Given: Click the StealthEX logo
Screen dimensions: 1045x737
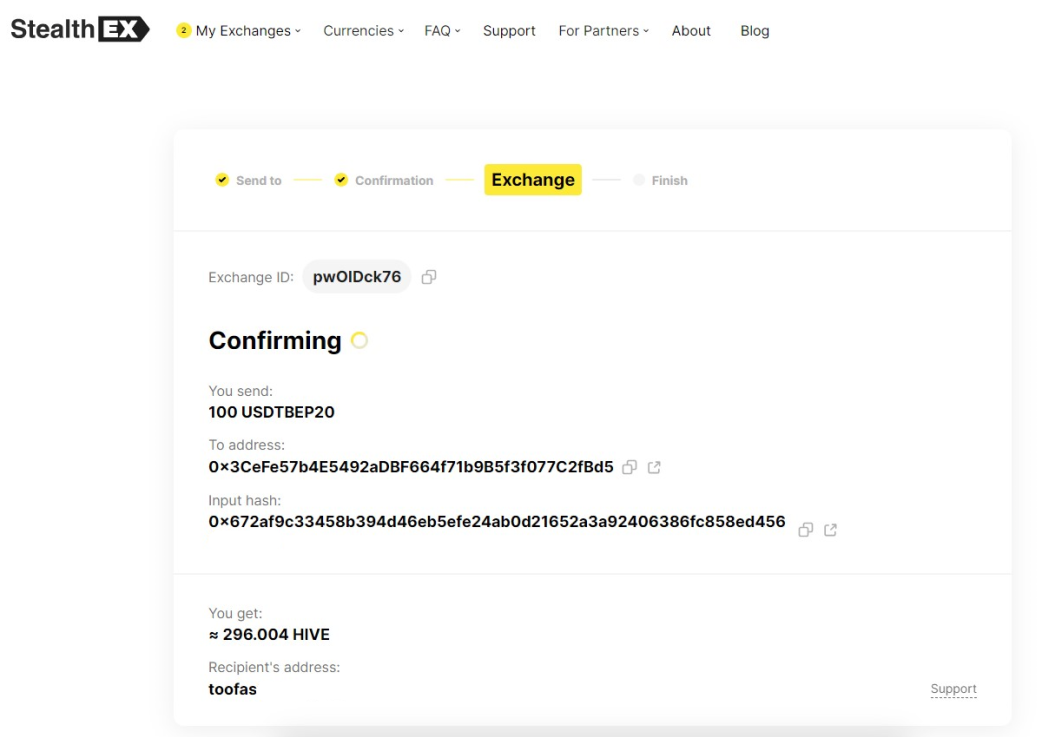Looking at the screenshot, I should (80, 29).
